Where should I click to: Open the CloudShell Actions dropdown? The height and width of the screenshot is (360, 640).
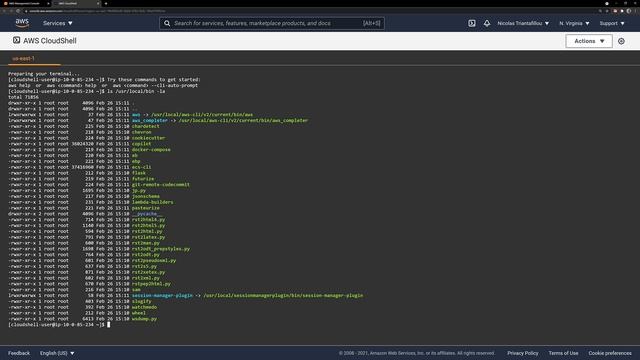click(x=589, y=41)
